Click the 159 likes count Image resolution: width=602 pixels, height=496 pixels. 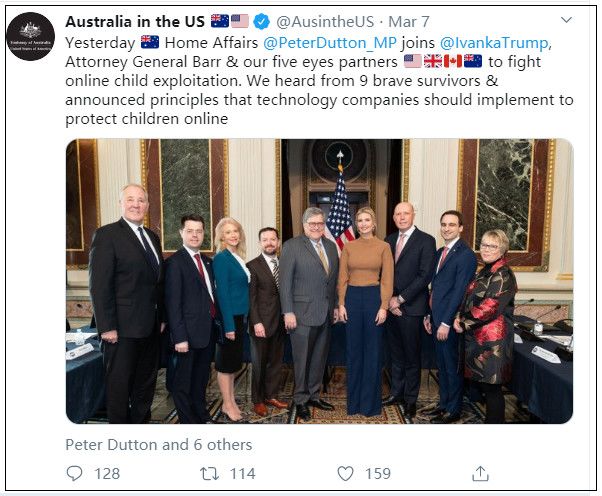click(378, 473)
